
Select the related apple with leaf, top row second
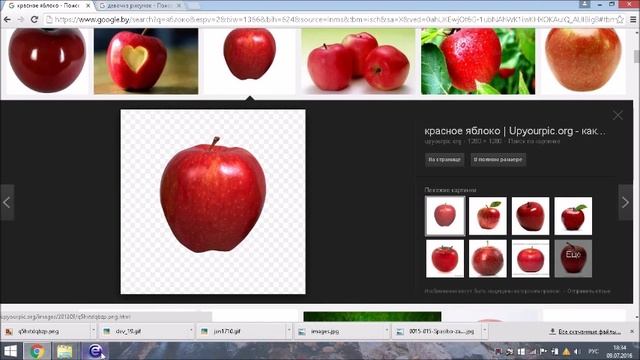[488, 216]
